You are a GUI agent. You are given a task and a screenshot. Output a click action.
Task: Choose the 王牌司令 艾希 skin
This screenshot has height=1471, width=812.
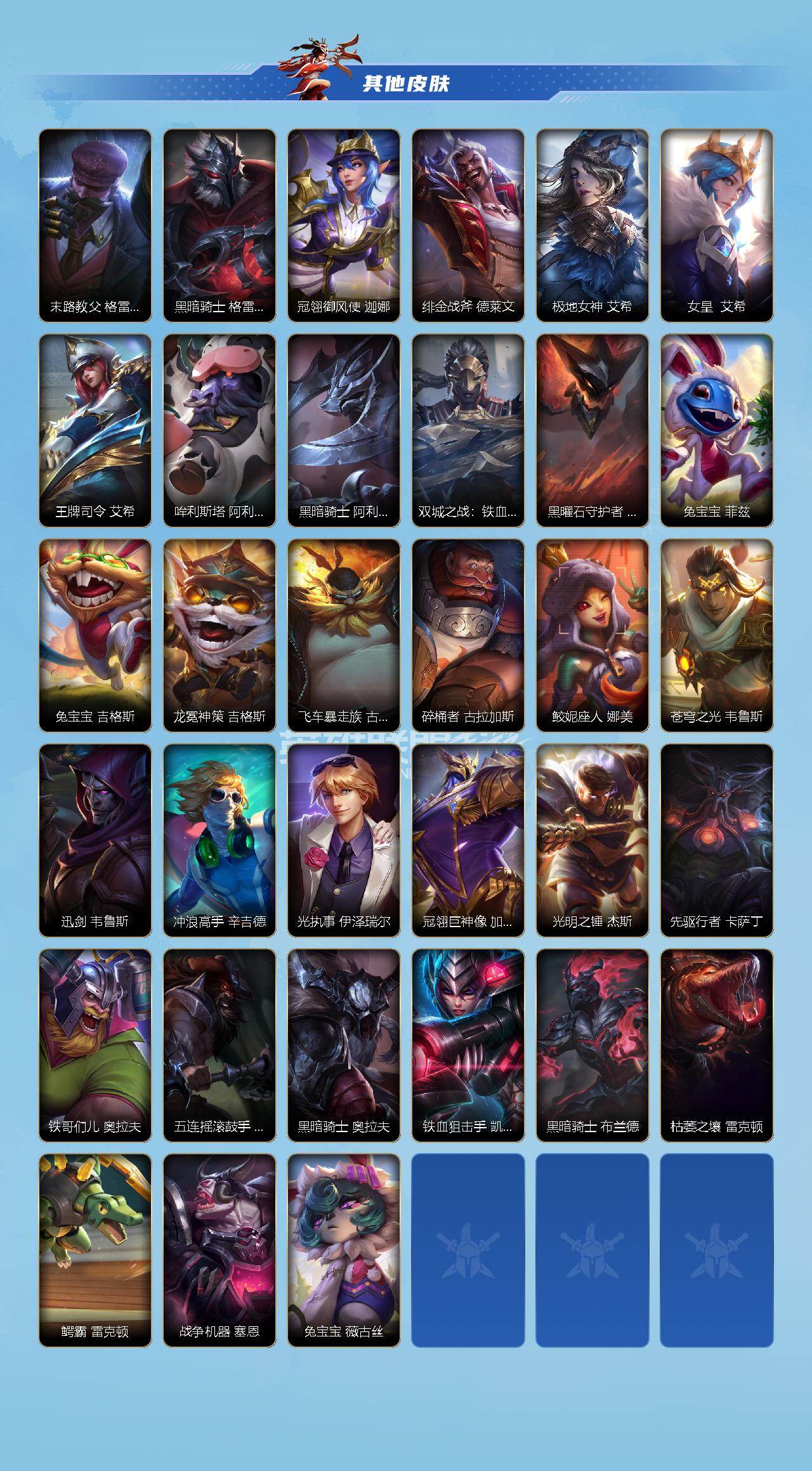pyautogui.click(x=95, y=430)
